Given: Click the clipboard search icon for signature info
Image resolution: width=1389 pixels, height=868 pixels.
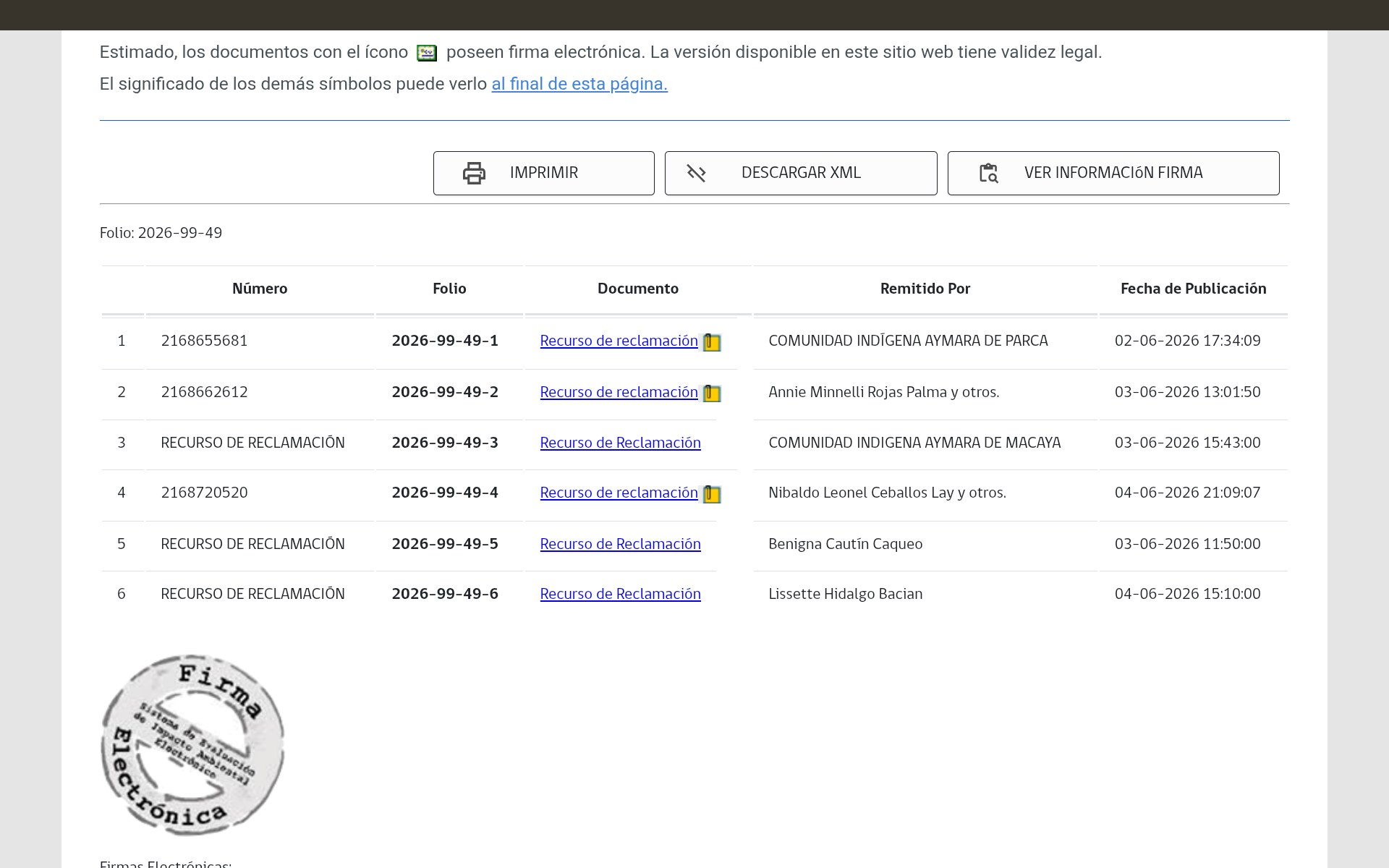Looking at the screenshot, I should tap(988, 173).
